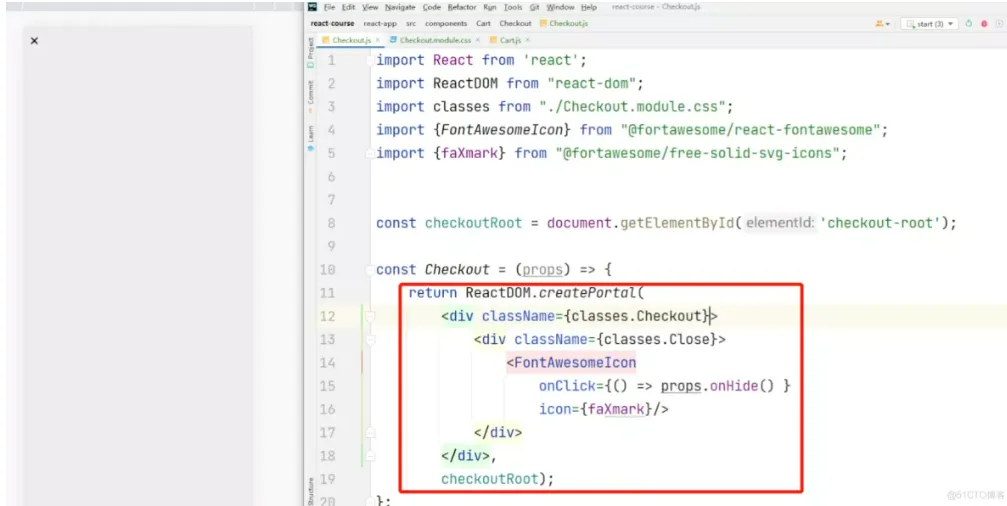1007x506 pixels.
Task: Open the Window menu
Action: coord(560,8)
